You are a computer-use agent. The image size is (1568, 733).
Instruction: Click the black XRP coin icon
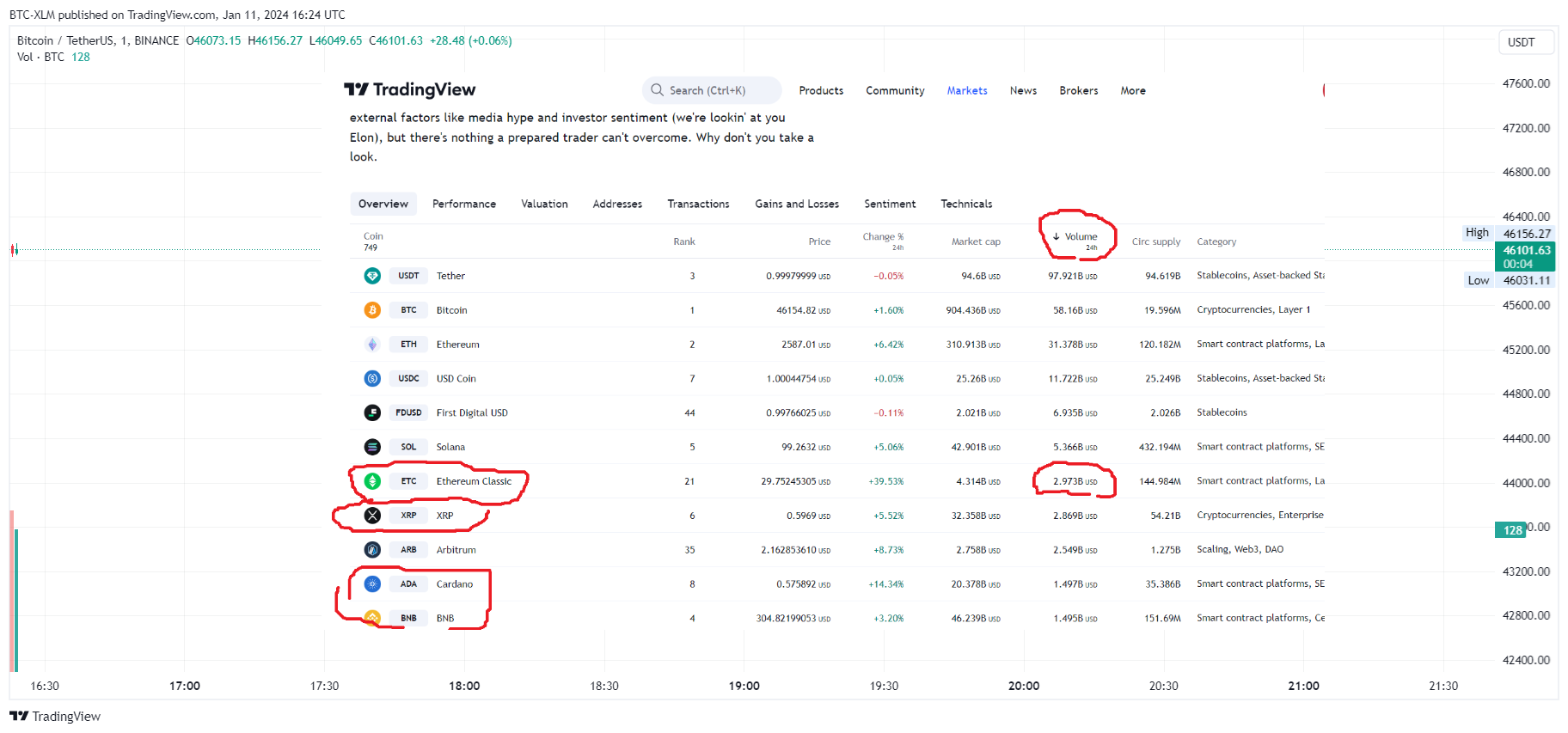tap(372, 516)
